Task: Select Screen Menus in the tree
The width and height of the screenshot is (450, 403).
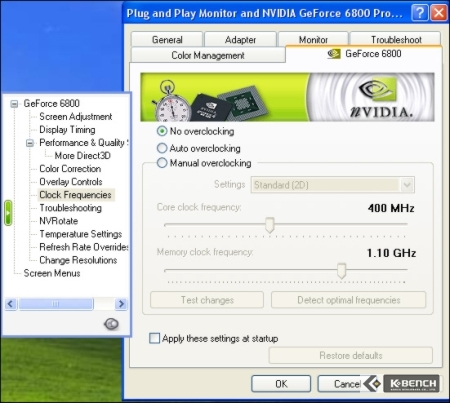Action: tap(52, 273)
